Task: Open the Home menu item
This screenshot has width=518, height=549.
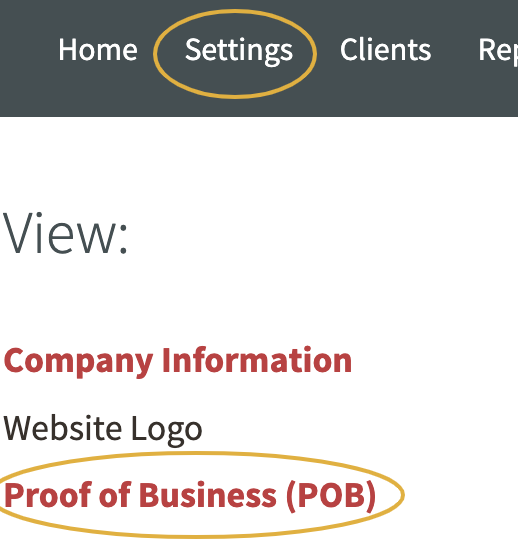Action: point(98,50)
